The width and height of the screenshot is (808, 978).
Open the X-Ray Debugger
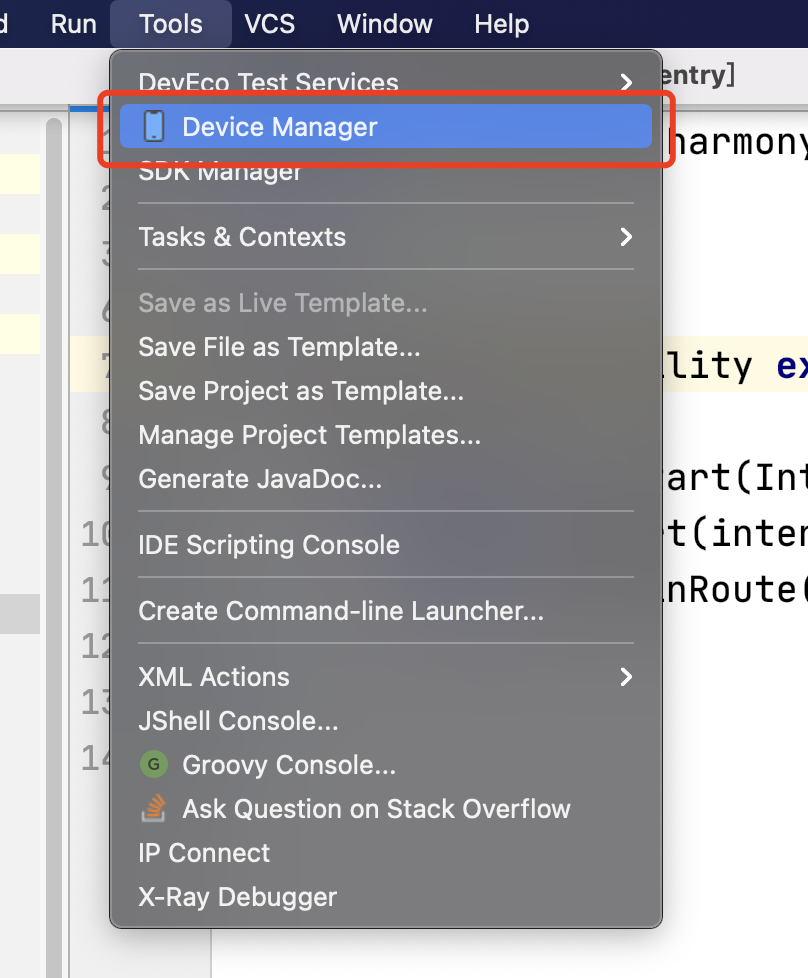[236, 897]
